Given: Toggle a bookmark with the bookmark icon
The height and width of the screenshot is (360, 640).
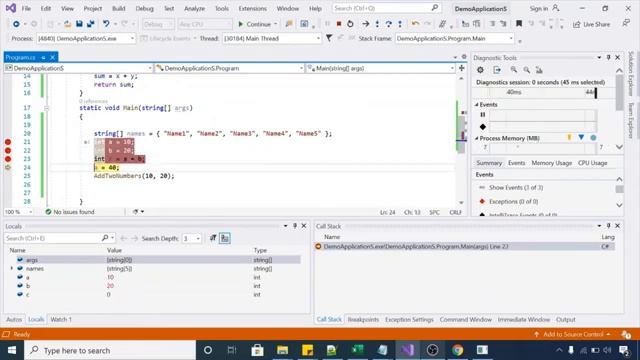Looking at the screenshot, I should click(519, 24).
